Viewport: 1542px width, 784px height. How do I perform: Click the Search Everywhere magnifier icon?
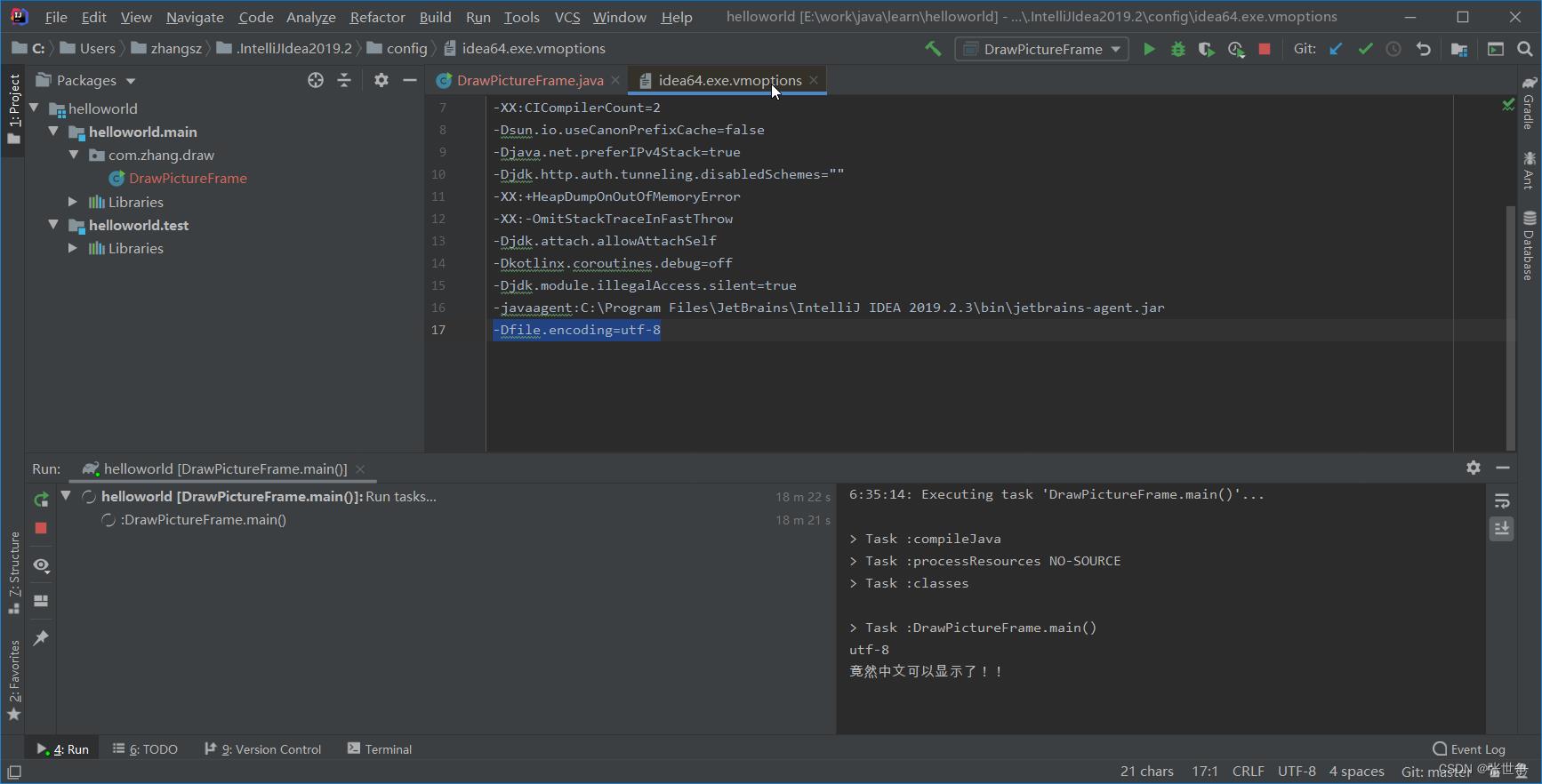(1525, 49)
